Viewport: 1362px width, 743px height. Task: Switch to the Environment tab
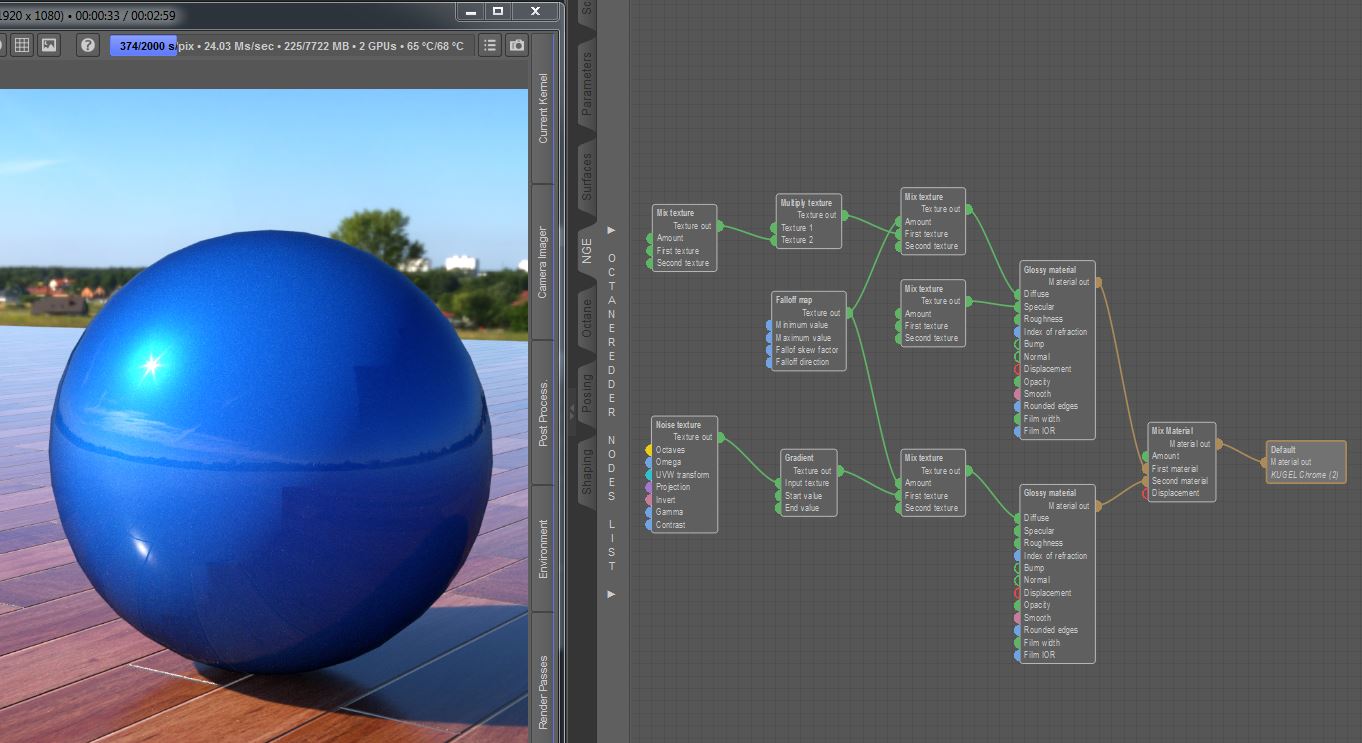(x=543, y=548)
